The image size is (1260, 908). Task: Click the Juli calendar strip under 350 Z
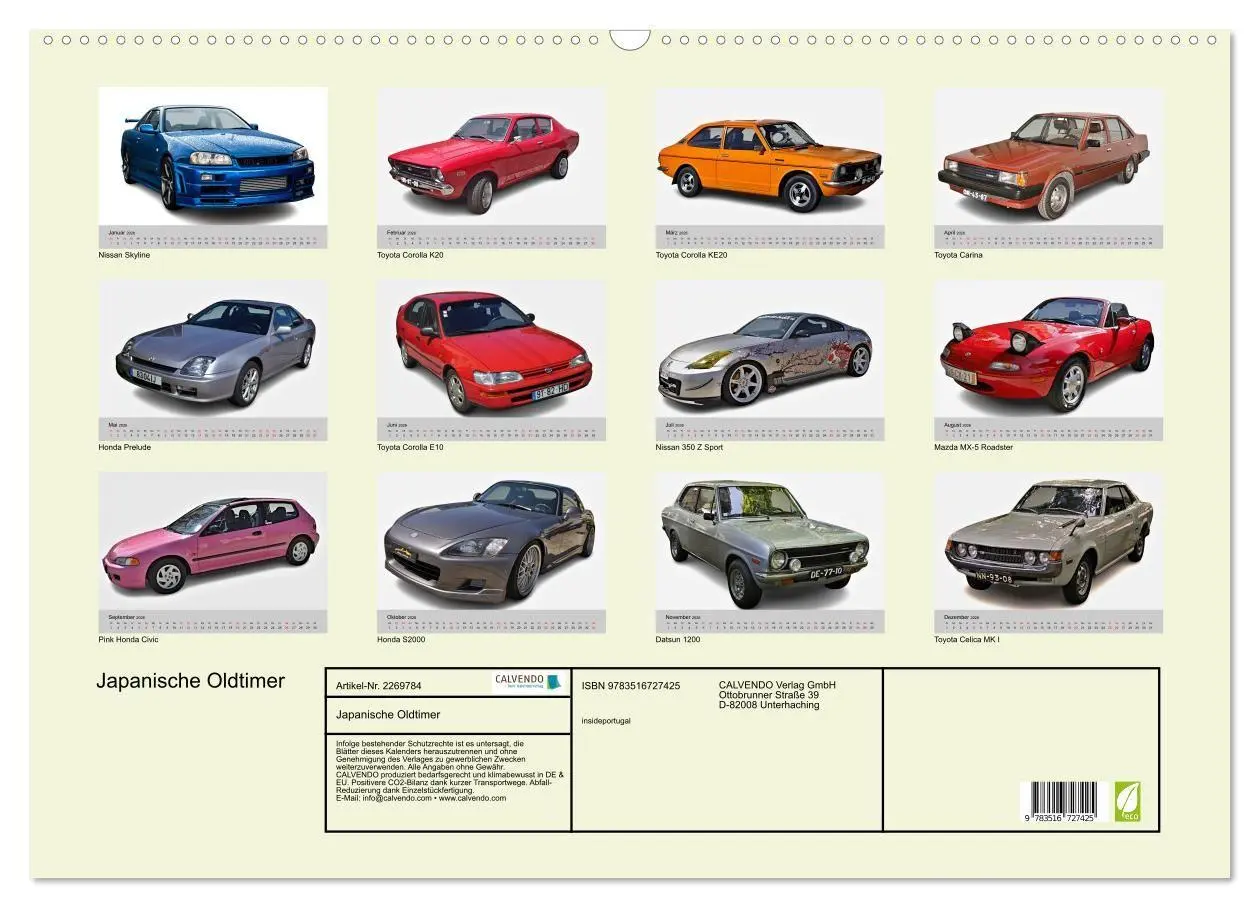point(770,429)
